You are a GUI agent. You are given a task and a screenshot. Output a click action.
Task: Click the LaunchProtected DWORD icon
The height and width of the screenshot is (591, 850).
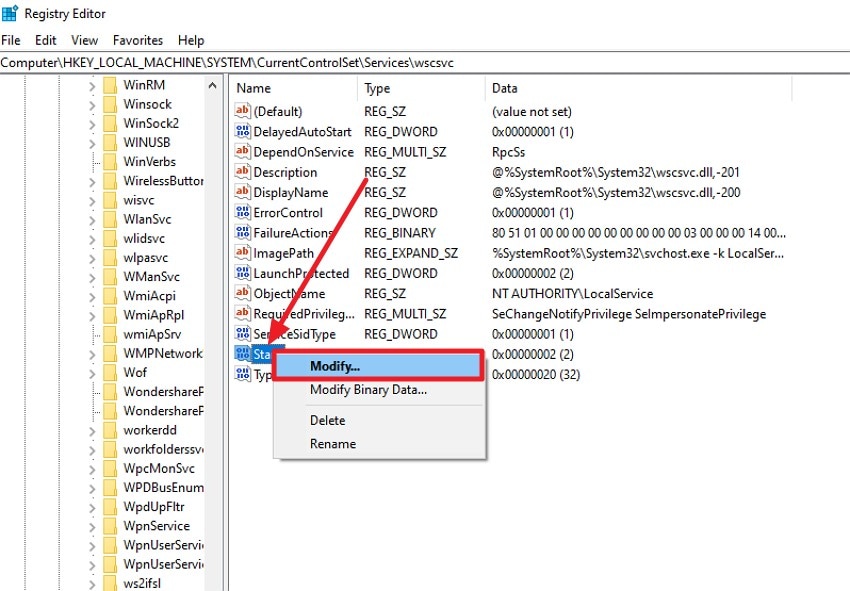(x=242, y=273)
